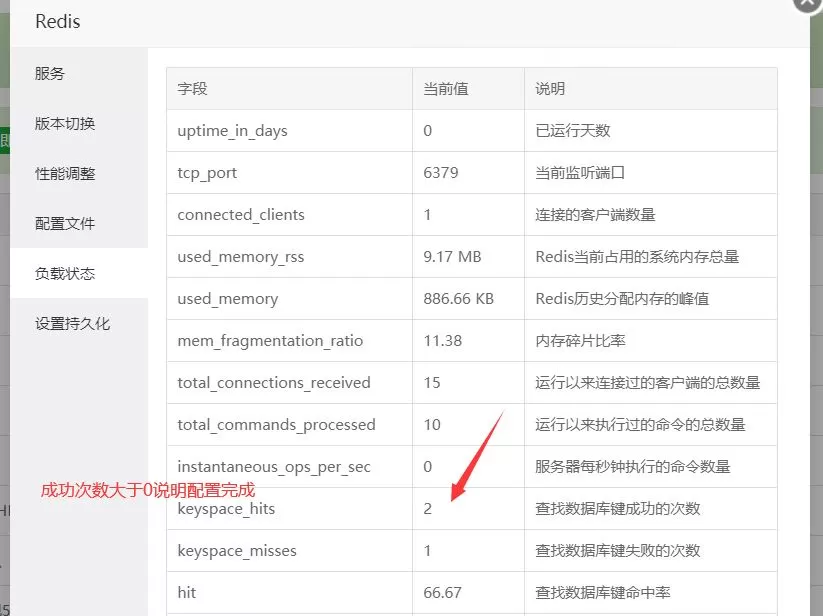Select the used_memory field name
The image size is (823, 616).
(228, 299)
